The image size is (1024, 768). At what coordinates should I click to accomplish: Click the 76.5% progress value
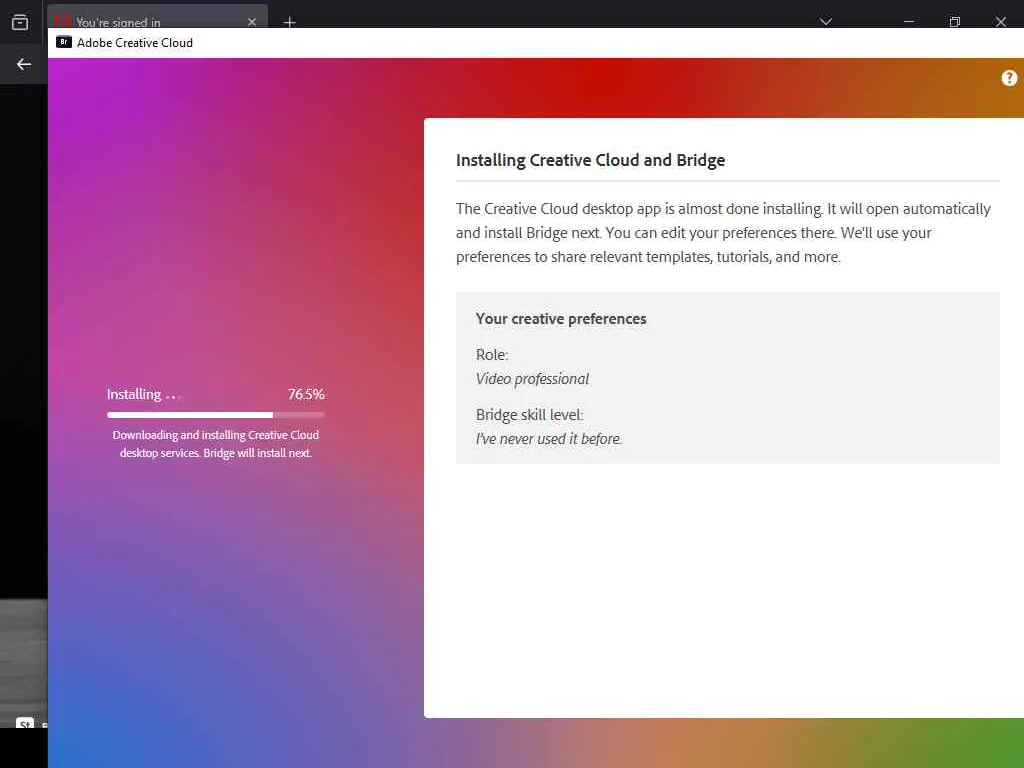click(x=306, y=394)
